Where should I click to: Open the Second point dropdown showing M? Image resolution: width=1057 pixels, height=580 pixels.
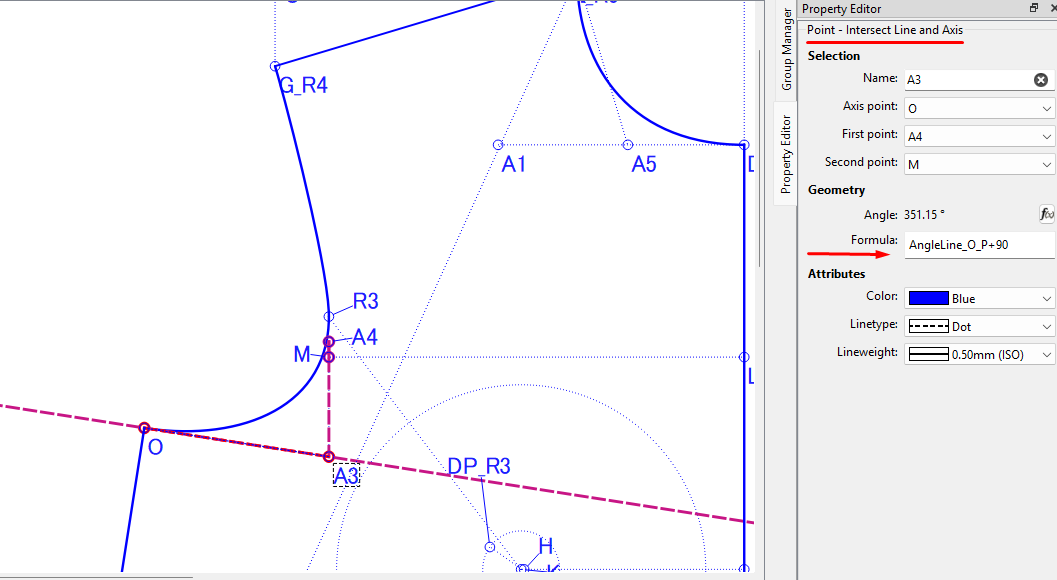pos(979,164)
